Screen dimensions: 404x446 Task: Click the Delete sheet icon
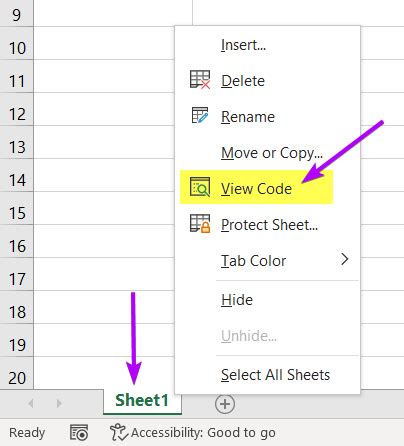pyautogui.click(x=200, y=80)
